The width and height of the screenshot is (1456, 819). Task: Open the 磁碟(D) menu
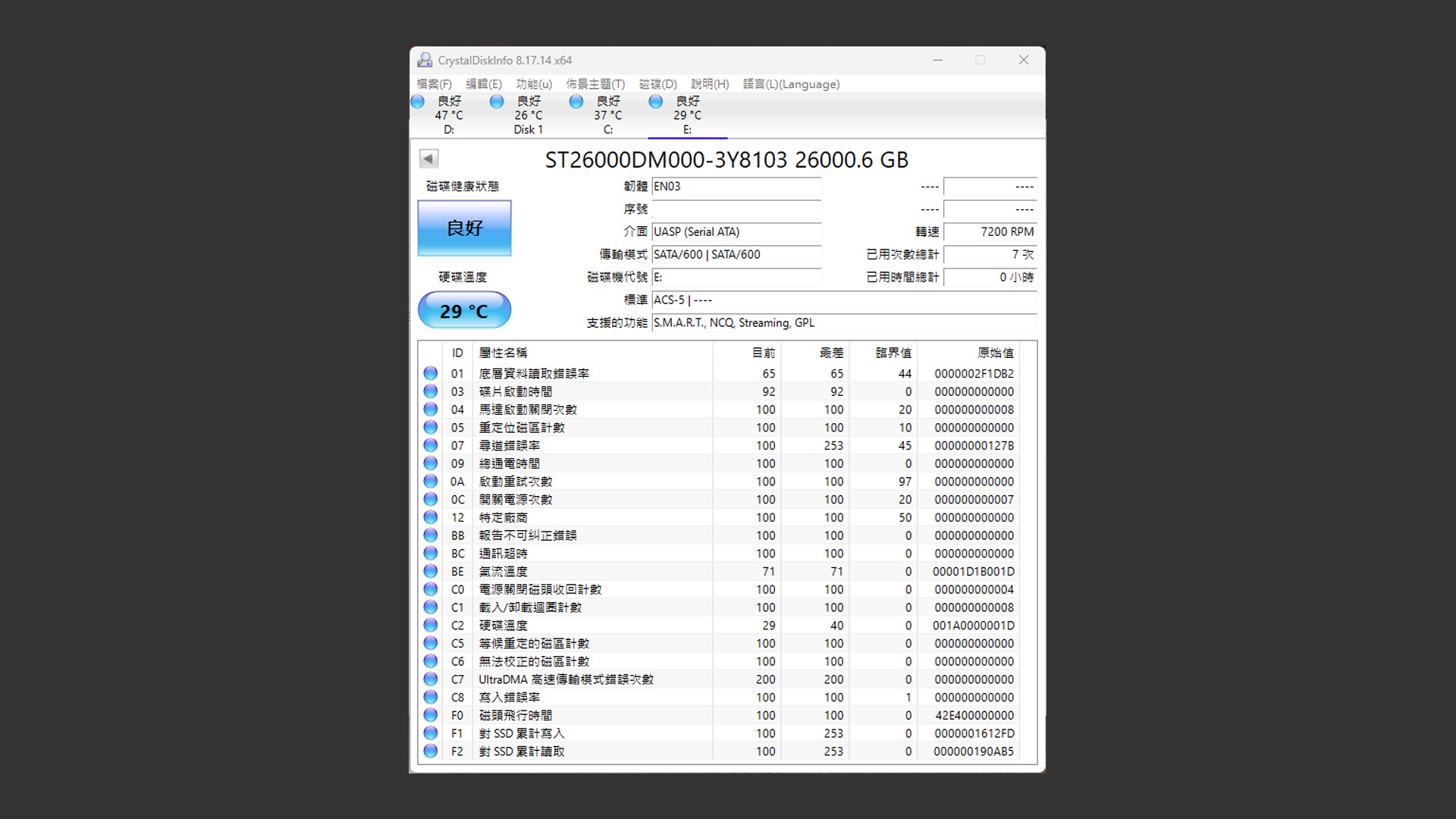657,84
